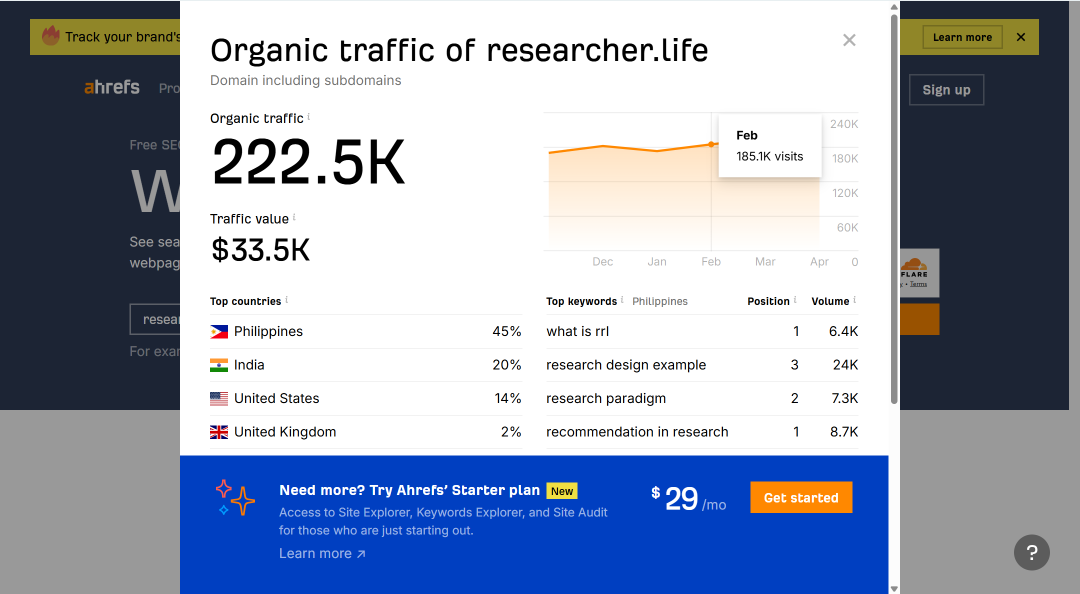Click the Traffic value info icon
The width and height of the screenshot is (1080, 594).
(x=294, y=217)
